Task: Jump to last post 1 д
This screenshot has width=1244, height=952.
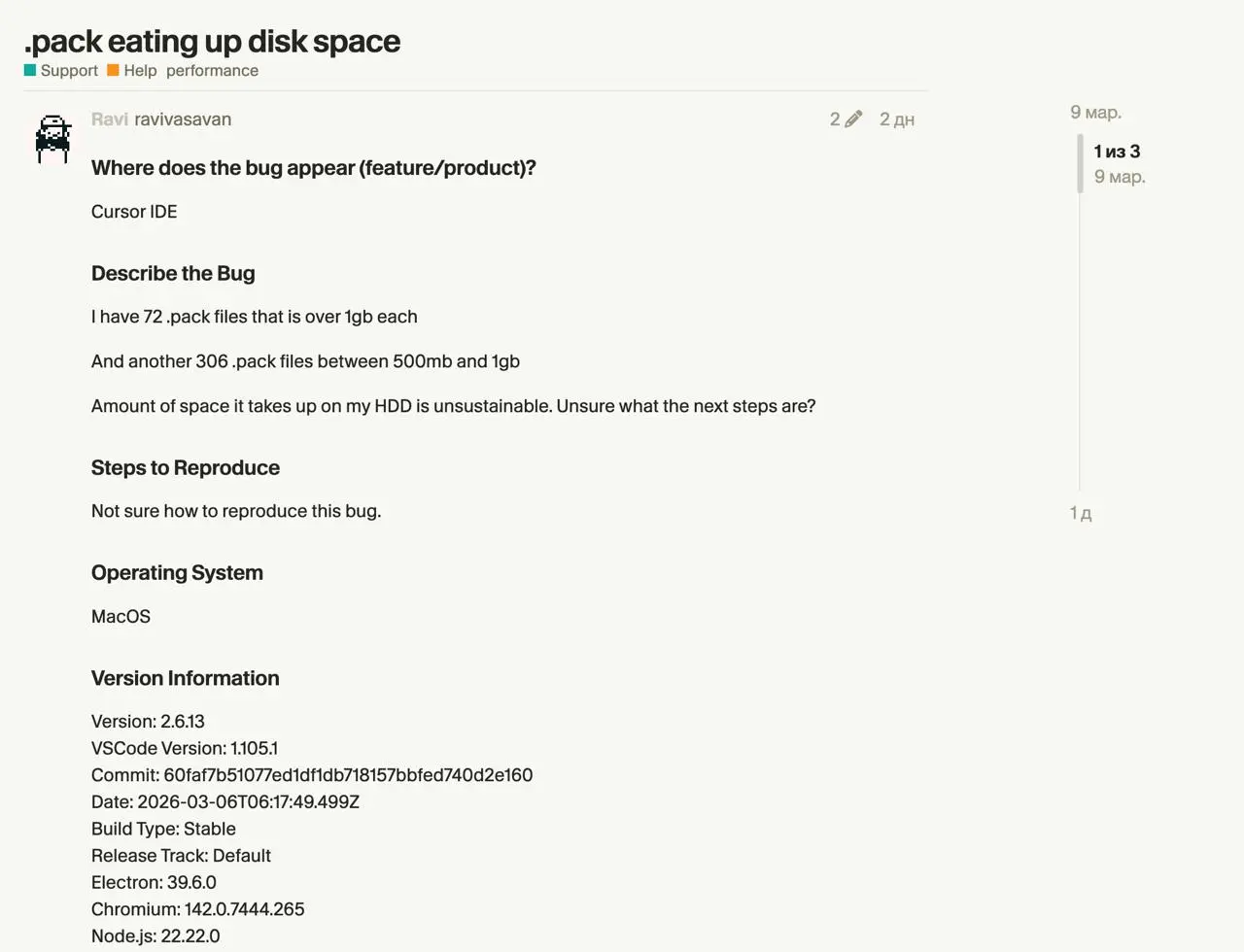Action: (x=1081, y=513)
